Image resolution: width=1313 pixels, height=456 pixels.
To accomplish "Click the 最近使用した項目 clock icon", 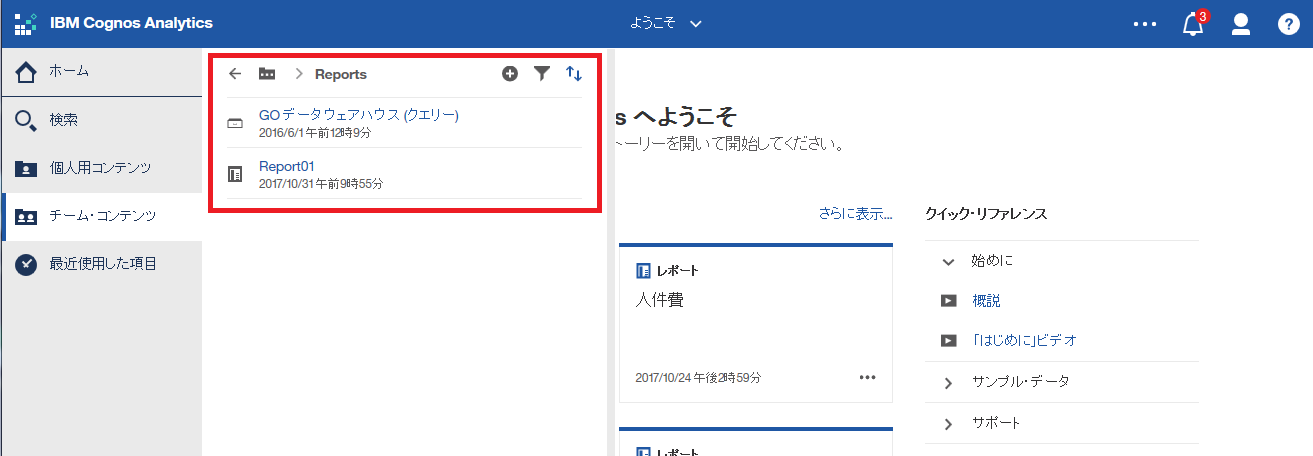I will click(26, 265).
